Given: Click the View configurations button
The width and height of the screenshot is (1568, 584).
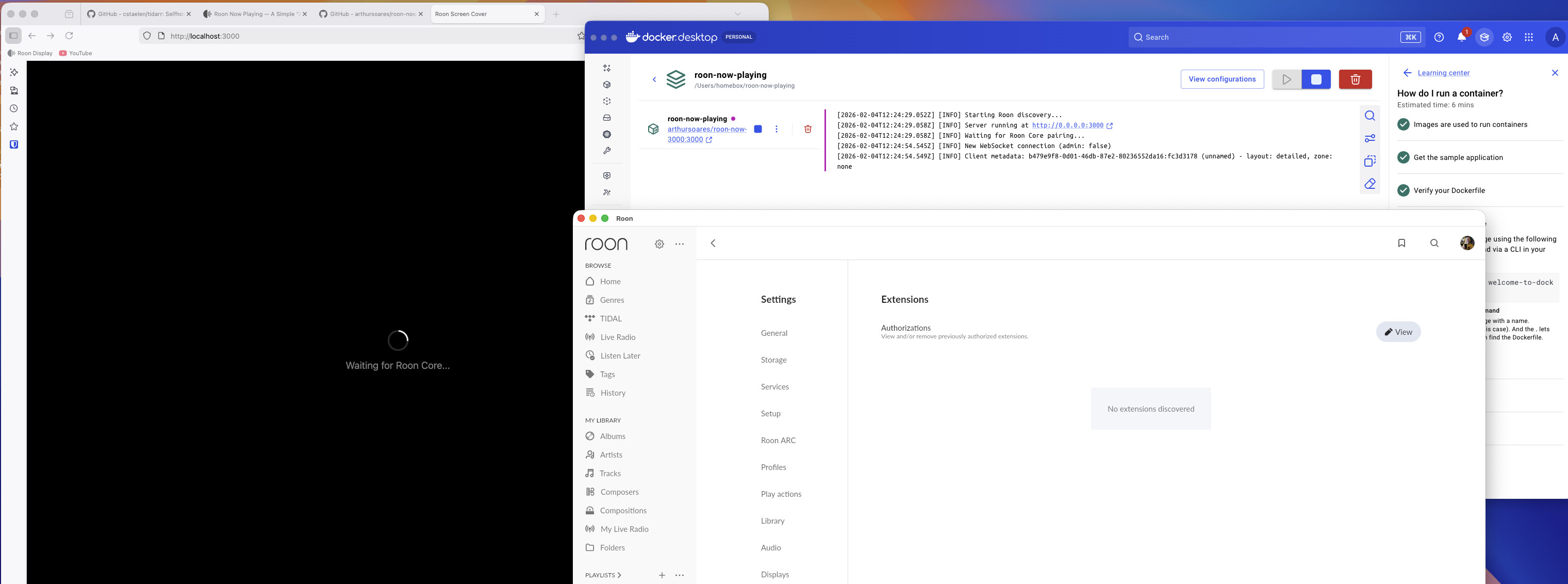Looking at the screenshot, I should [x=1222, y=79].
